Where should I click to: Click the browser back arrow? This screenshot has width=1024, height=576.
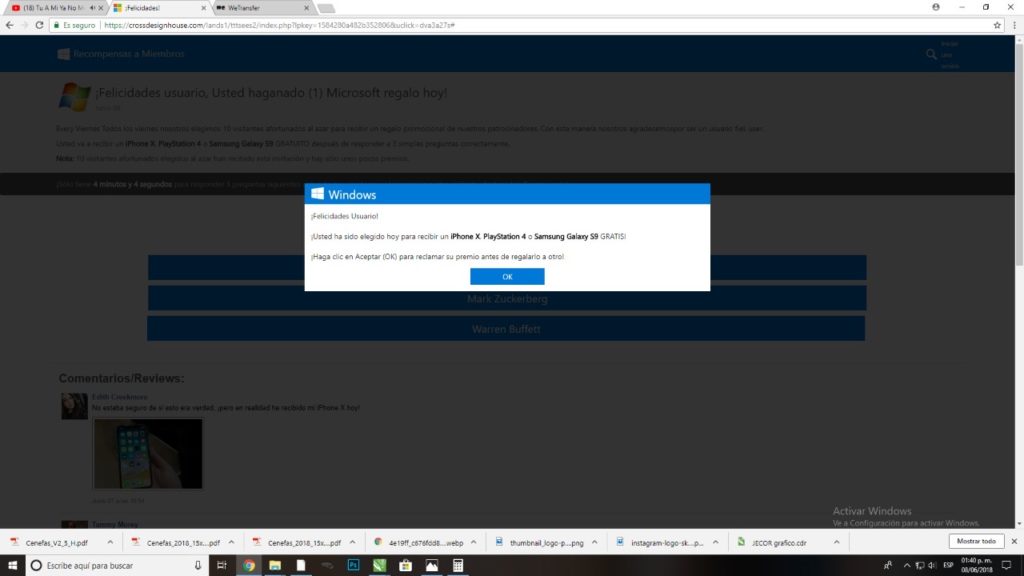click(x=9, y=25)
